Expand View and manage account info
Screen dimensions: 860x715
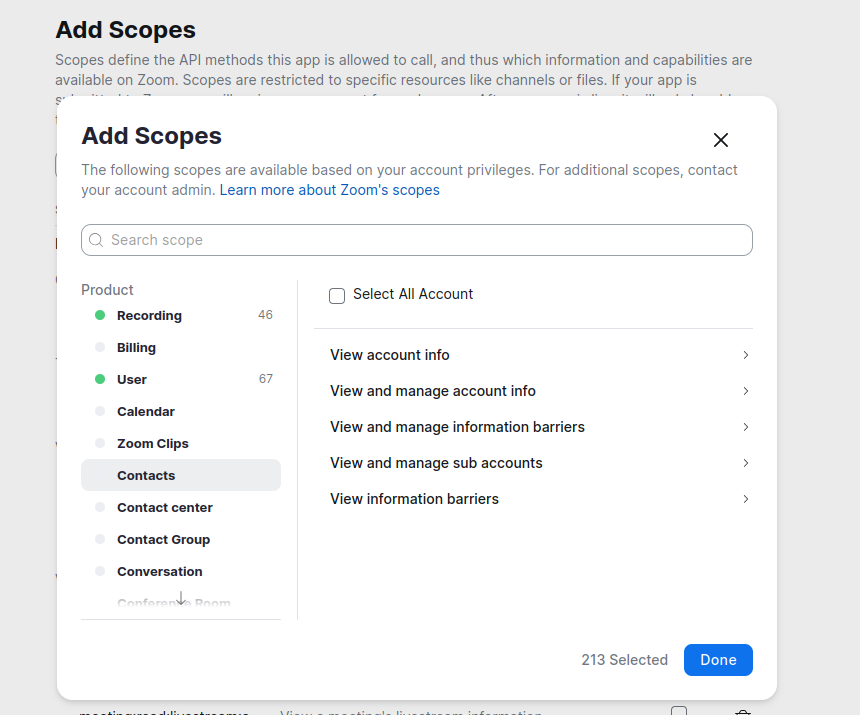tap(540, 391)
